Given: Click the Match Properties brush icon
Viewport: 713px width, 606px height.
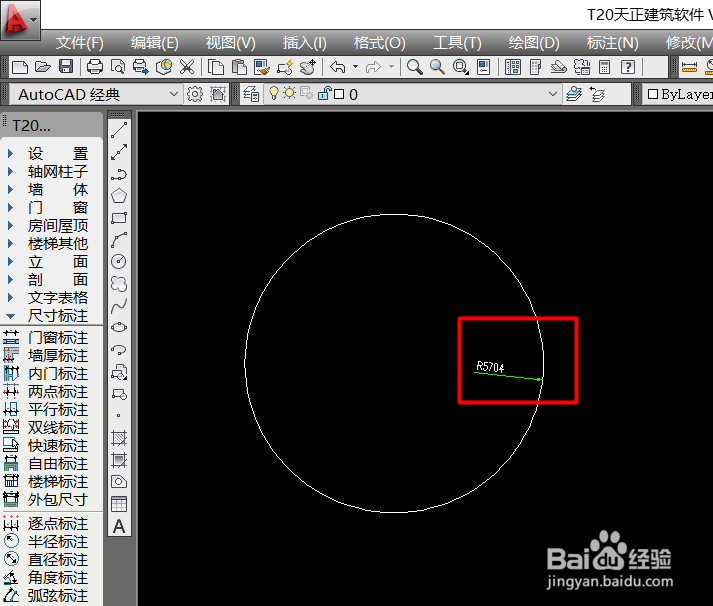Looking at the screenshot, I should coord(262,67).
